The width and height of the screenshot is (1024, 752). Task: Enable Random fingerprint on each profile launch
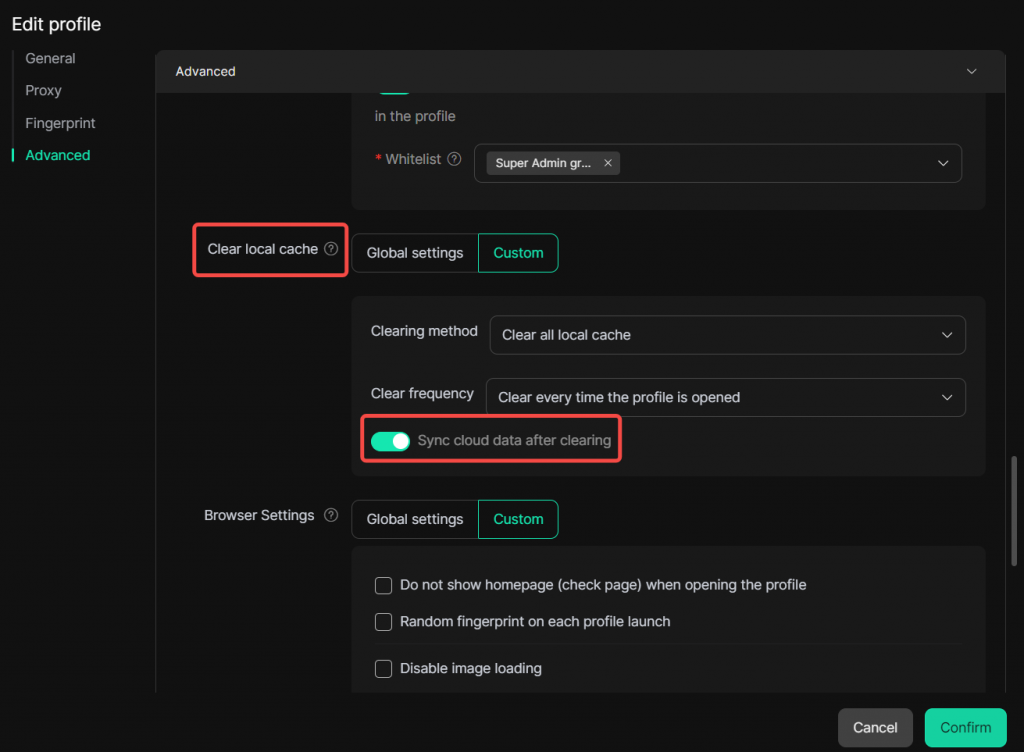click(383, 622)
